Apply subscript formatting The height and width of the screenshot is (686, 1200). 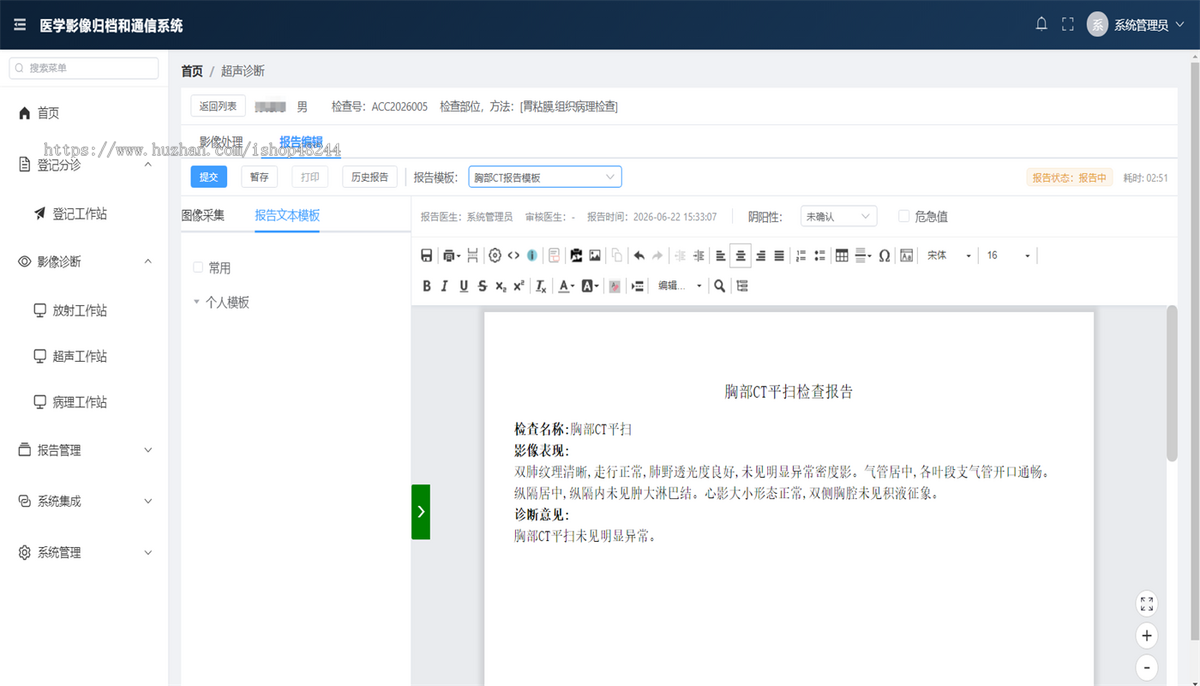500,286
